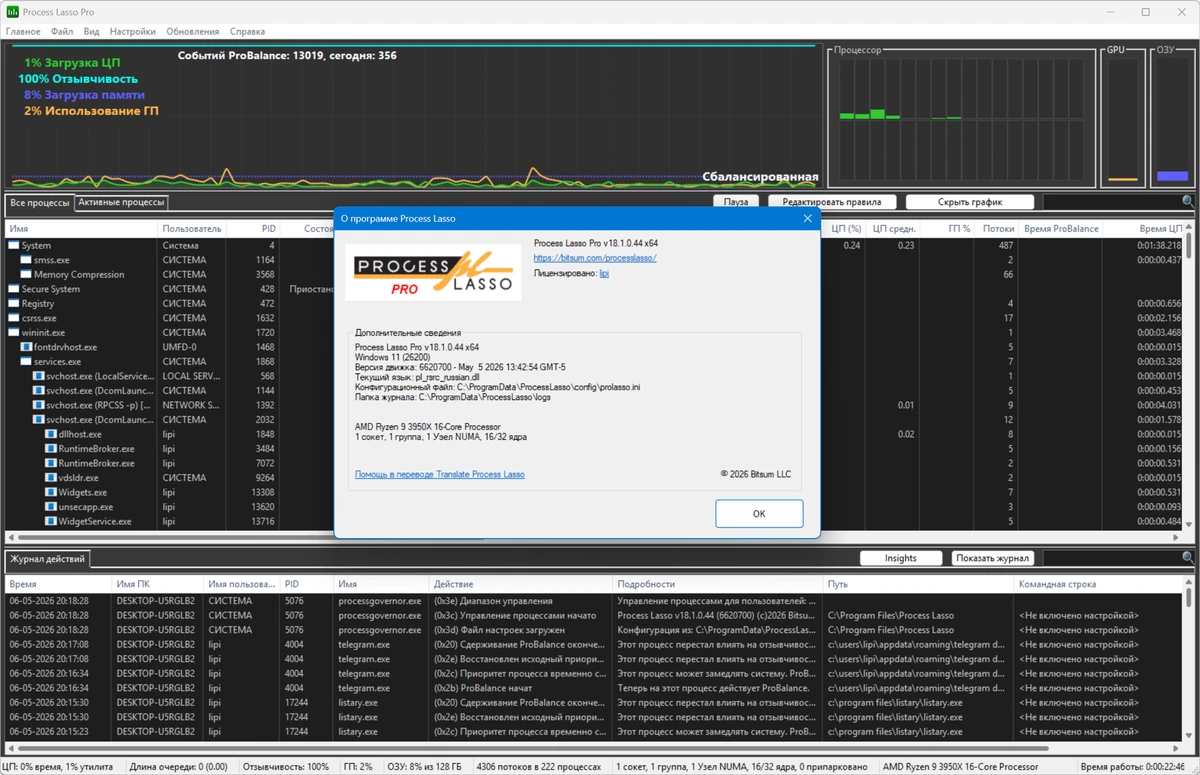The width and height of the screenshot is (1200, 775).
Task: Open the Настройки menu
Action: point(132,32)
